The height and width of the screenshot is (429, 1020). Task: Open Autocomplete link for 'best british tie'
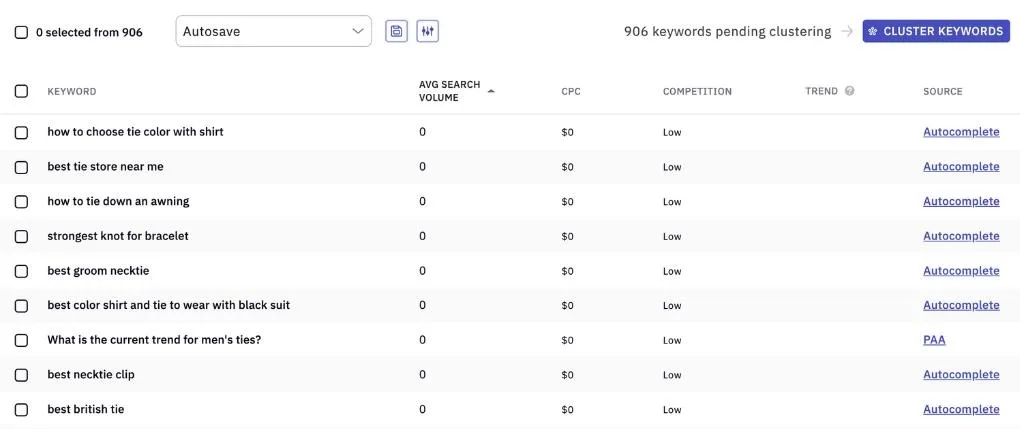tap(961, 409)
